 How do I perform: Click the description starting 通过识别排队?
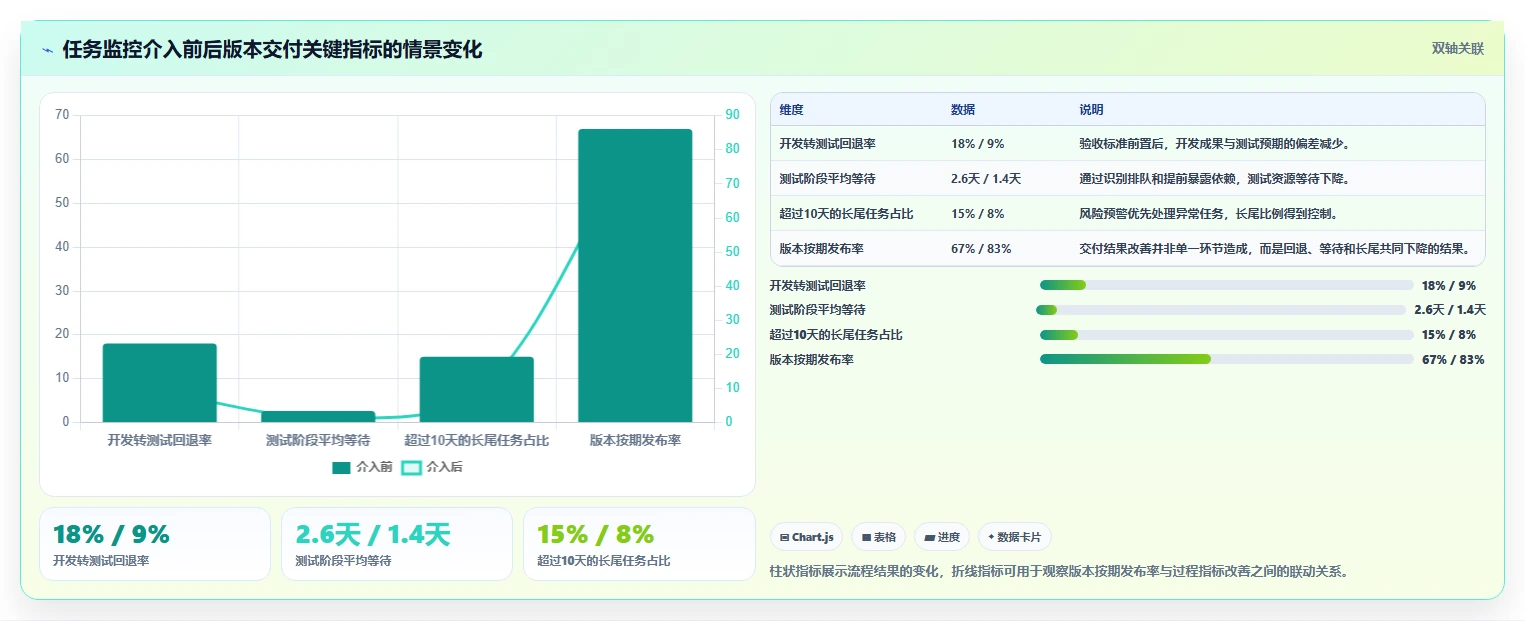coord(1215,179)
